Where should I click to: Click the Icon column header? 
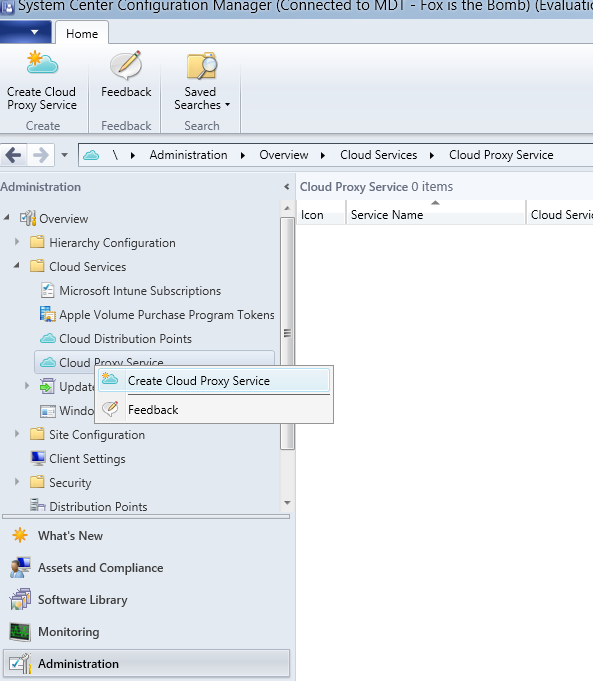click(x=321, y=215)
